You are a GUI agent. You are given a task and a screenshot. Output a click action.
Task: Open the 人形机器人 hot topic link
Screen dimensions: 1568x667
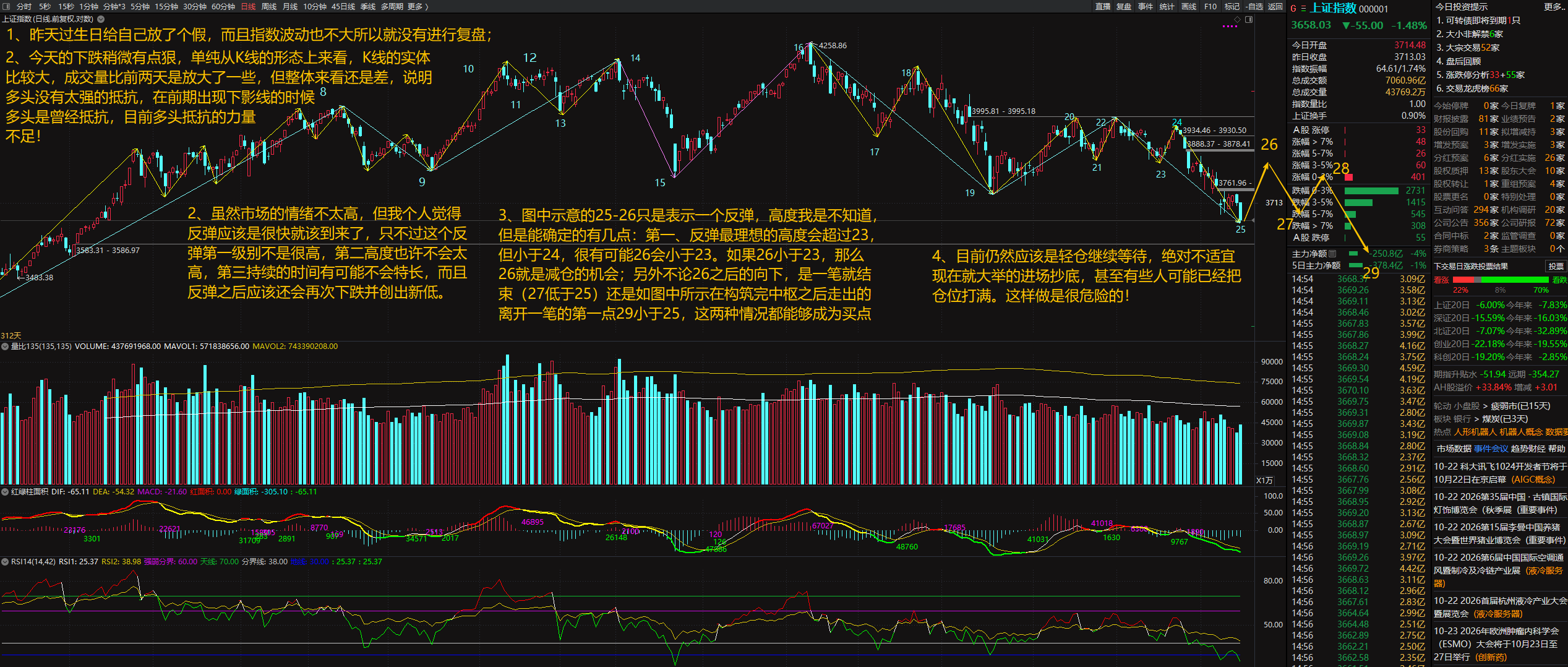(x=1475, y=432)
